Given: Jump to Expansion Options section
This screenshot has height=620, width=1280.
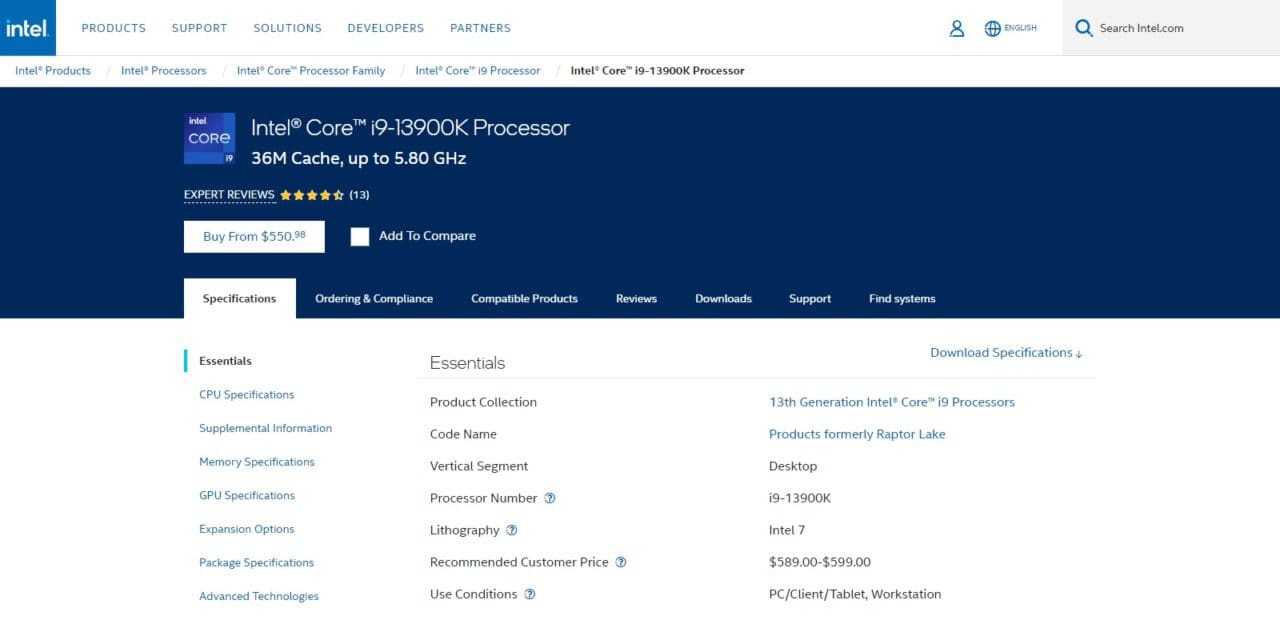Looking at the screenshot, I should 247,529.
